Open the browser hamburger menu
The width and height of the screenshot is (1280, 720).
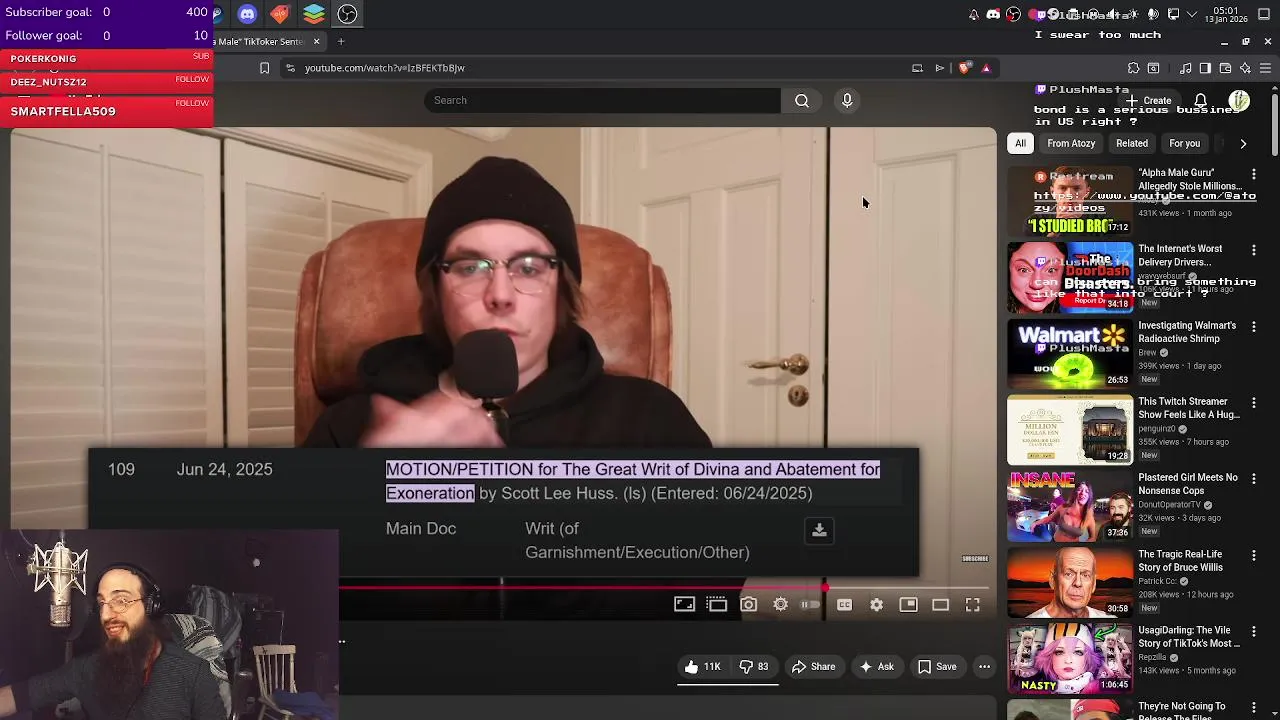(1265, 68)
